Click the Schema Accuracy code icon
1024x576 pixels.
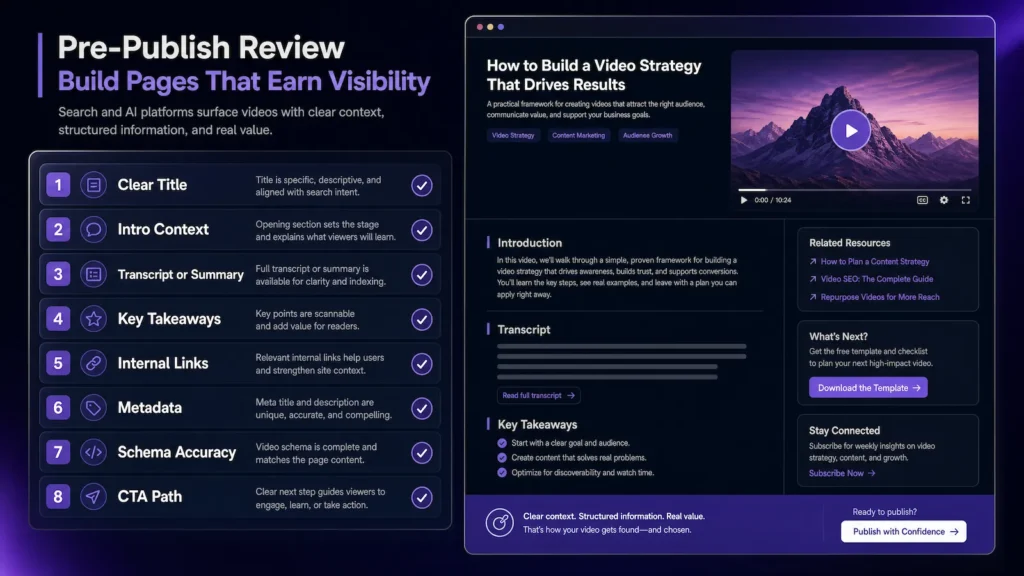click(93, 453)
